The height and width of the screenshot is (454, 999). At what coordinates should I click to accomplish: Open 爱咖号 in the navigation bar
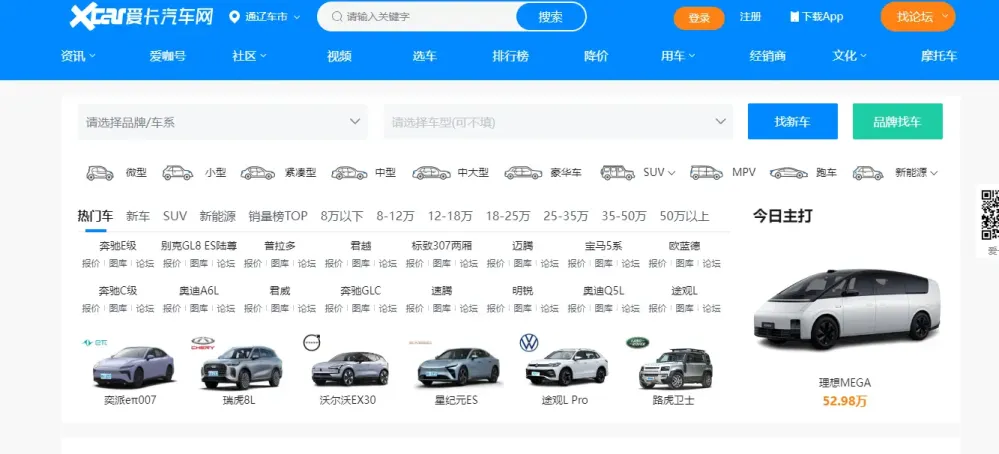[x=168, y=56]
